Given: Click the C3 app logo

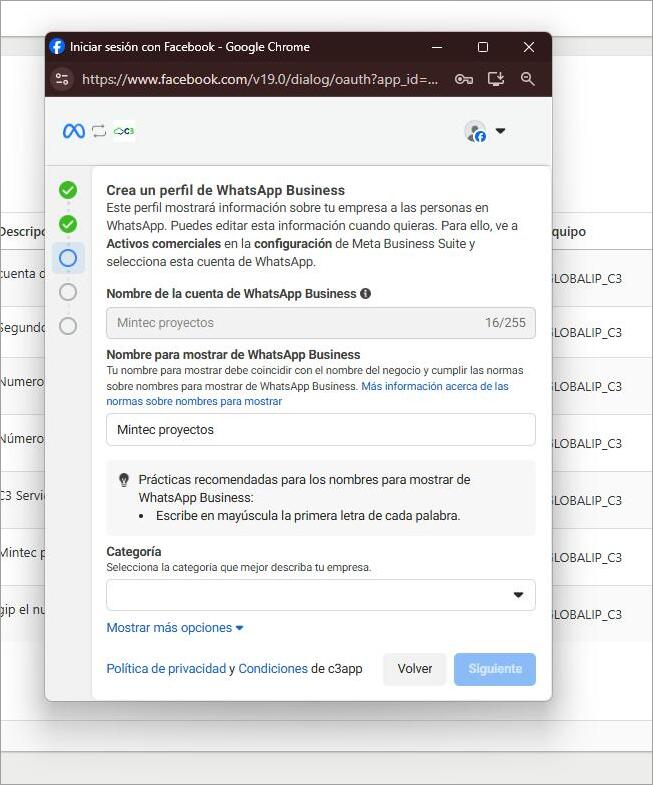Looking at the screenshot, I should pos(124,131).
